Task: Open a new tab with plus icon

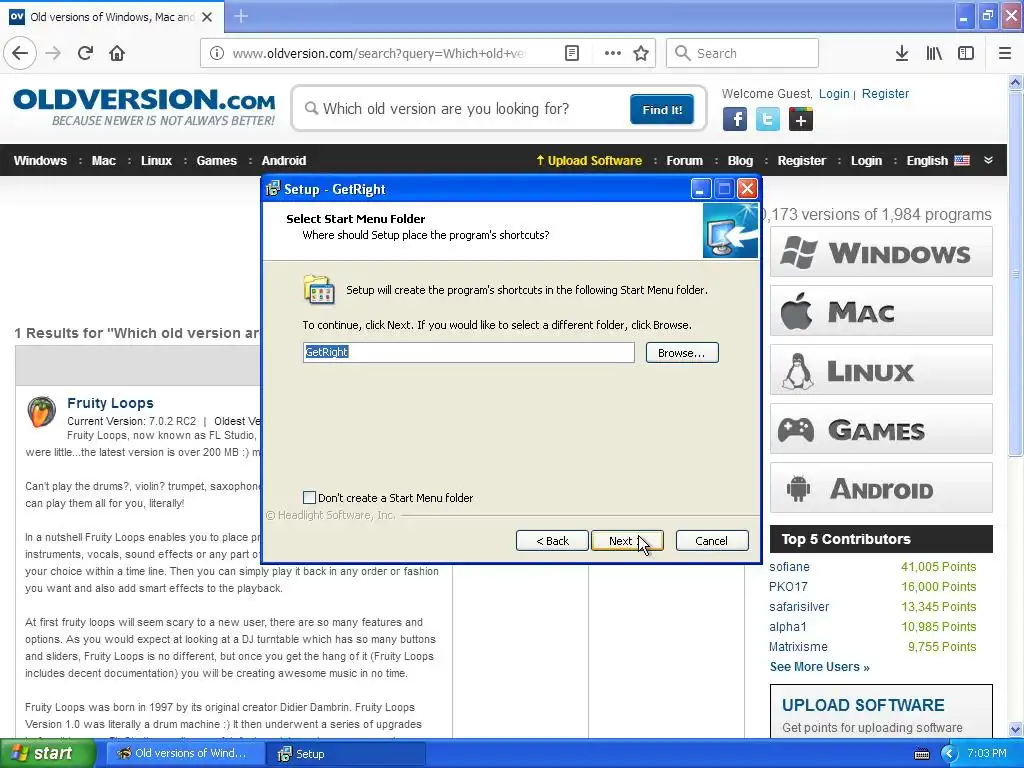Action: (x=240, y=16)
